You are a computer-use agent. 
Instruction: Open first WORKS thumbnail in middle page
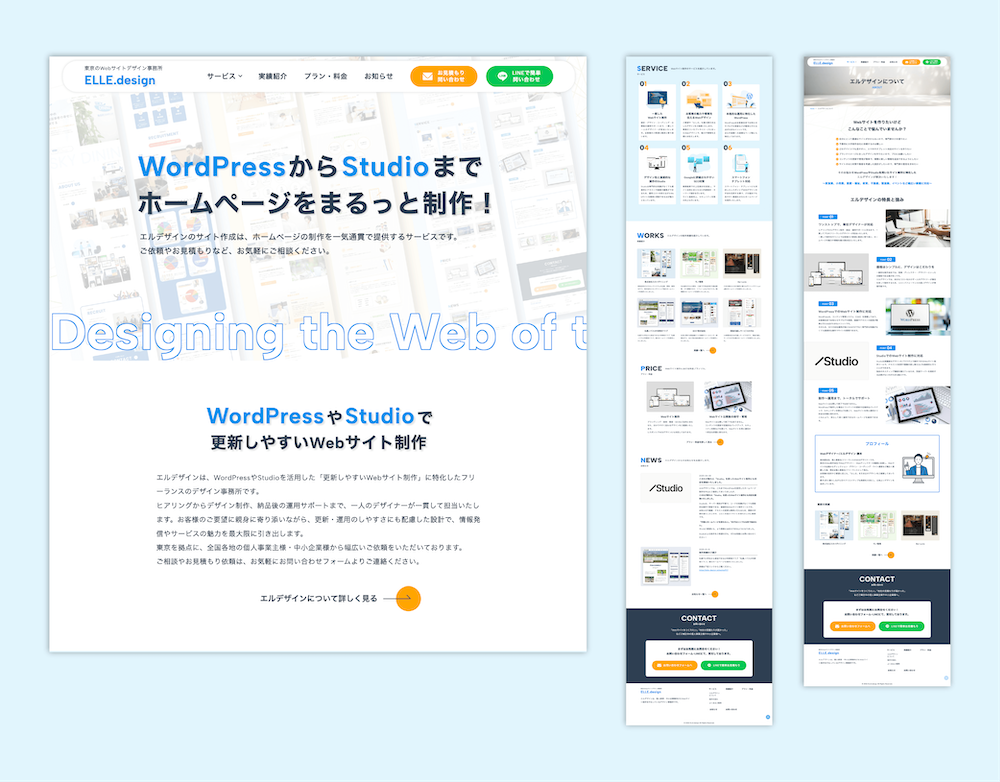[x=656, y=263]
